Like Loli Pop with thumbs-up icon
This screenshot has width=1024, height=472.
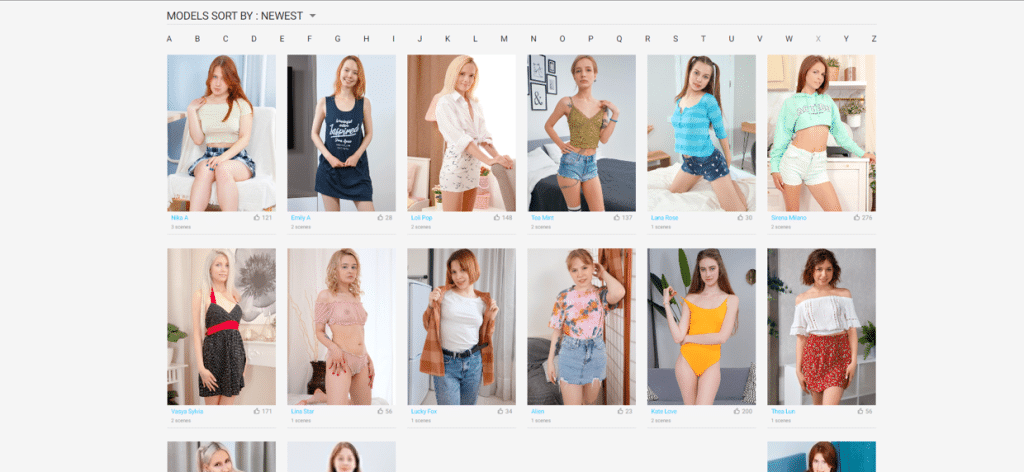(x=497, y=217)
